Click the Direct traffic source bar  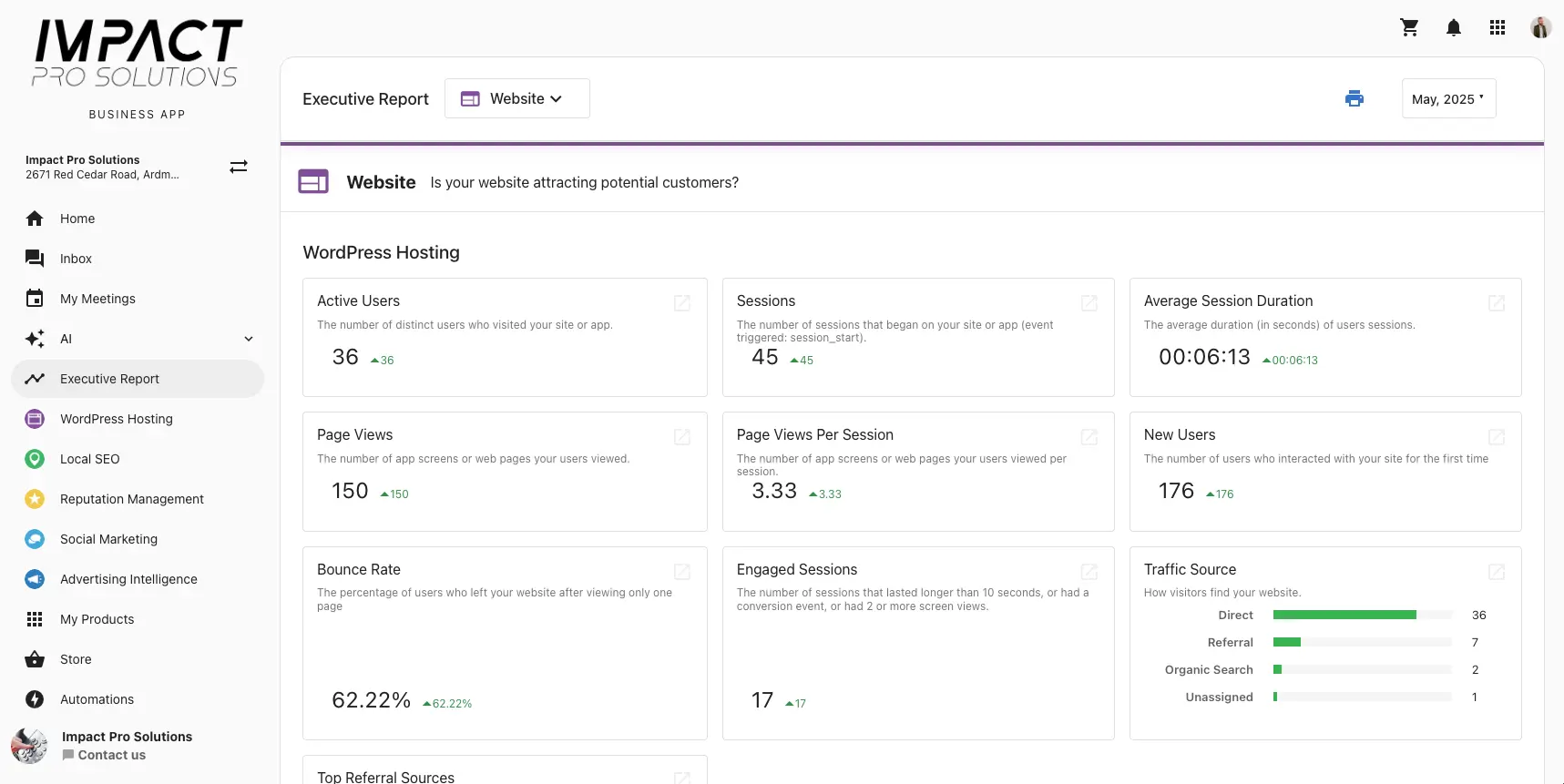[x=1344, y=616]
